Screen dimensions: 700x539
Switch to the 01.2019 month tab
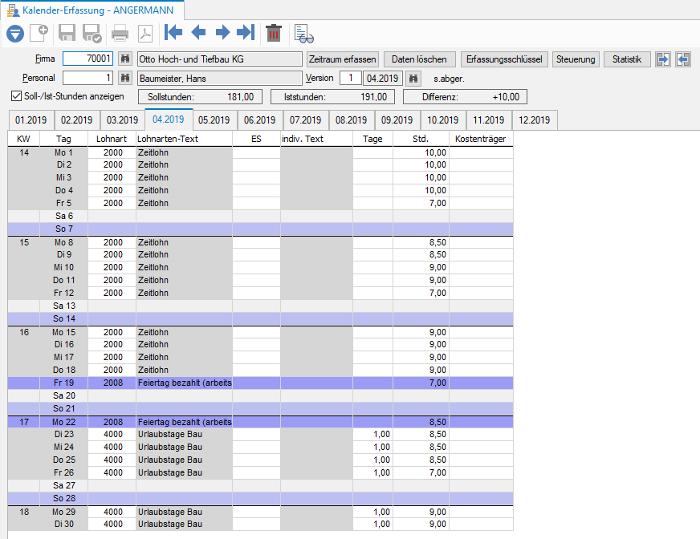click(31, 120)
